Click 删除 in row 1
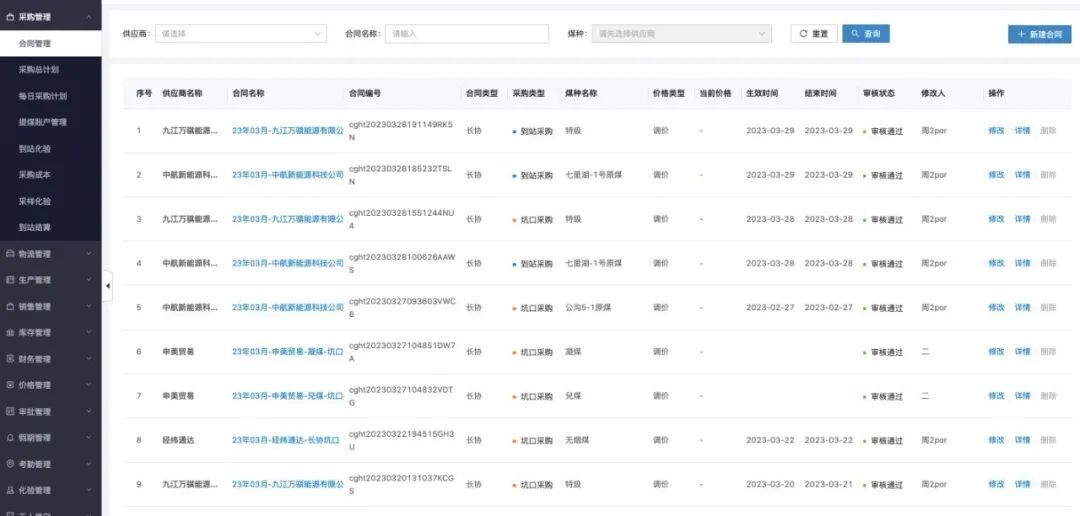This screenshot has height=516, width=1080. [x=1048, y=130]
